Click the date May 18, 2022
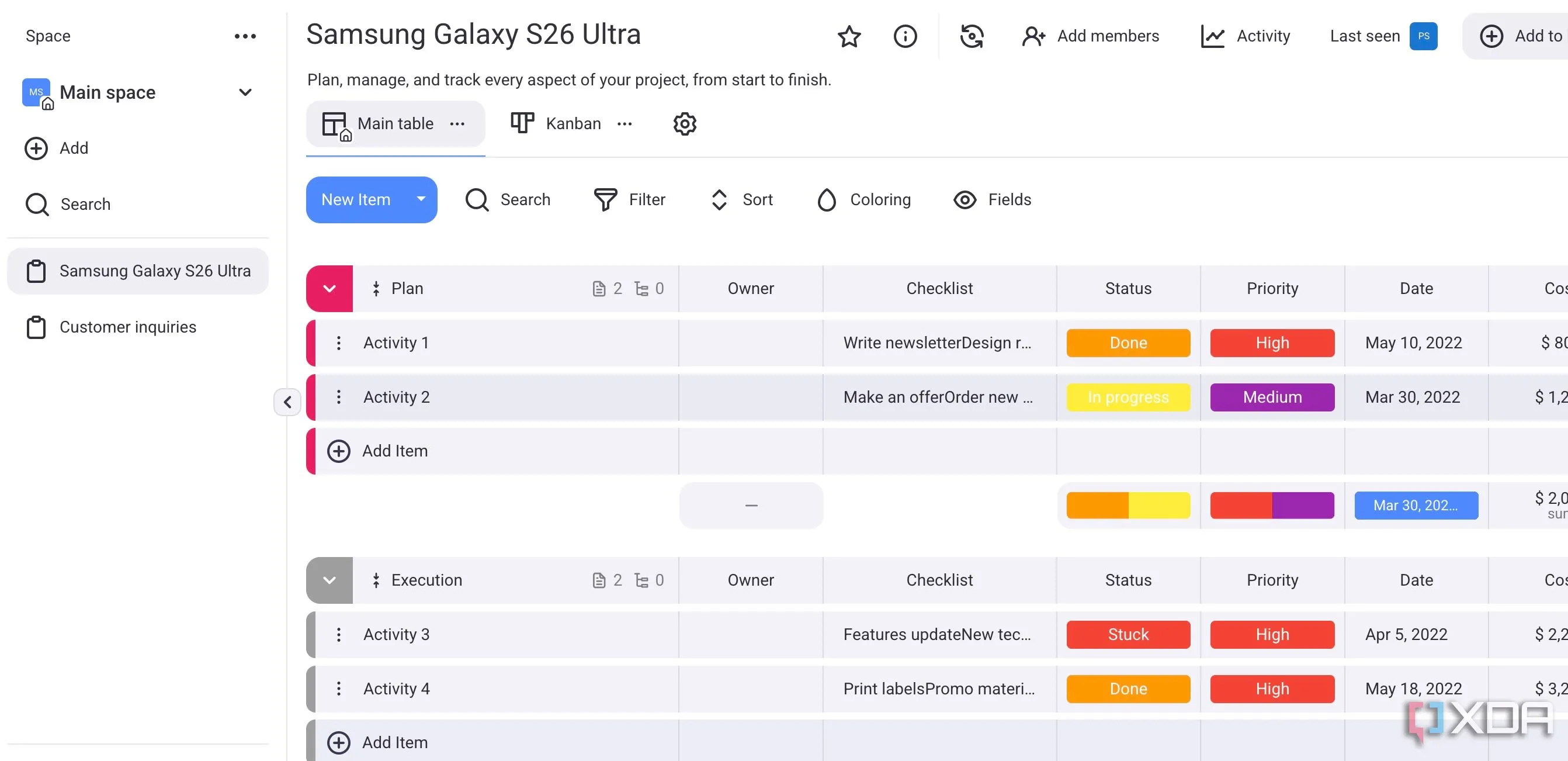This screenshot has height=761, width=1568. (x=1413, y=689)
